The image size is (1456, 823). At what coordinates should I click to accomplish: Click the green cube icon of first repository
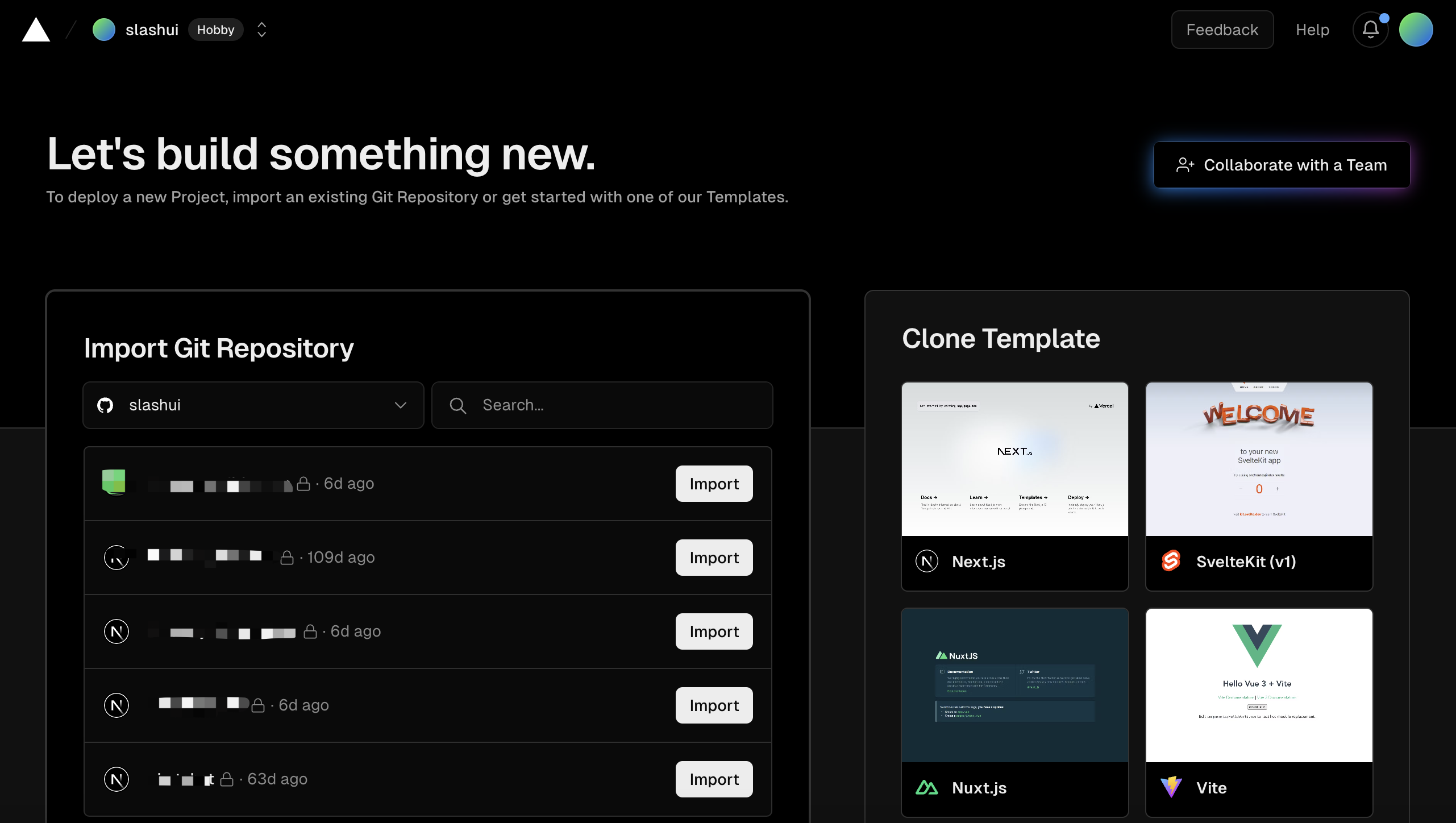coord(114,482)
